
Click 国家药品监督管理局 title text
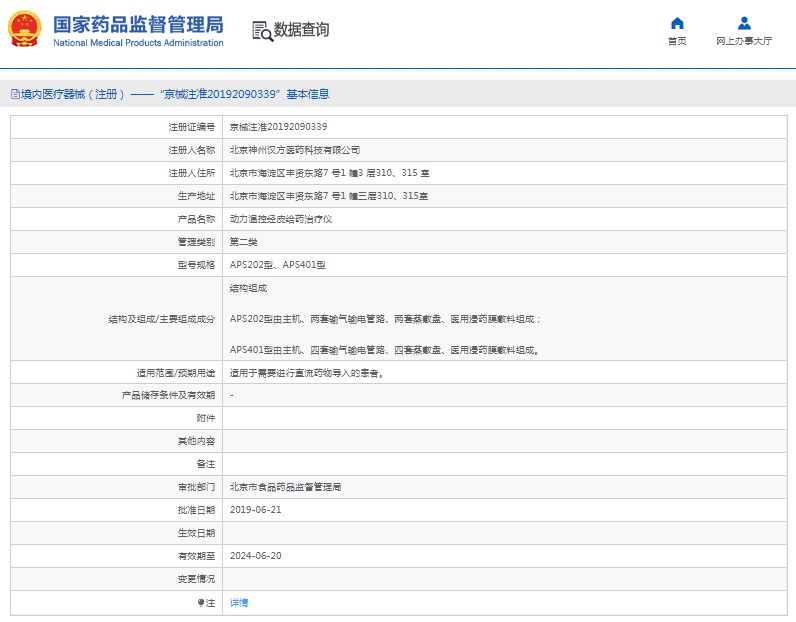coord(138,24)
